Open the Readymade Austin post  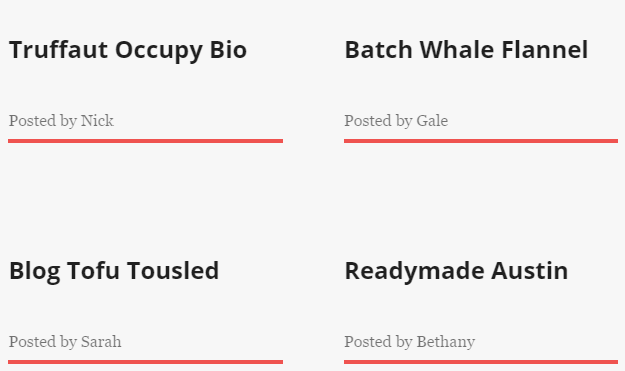tap(456, 272)
